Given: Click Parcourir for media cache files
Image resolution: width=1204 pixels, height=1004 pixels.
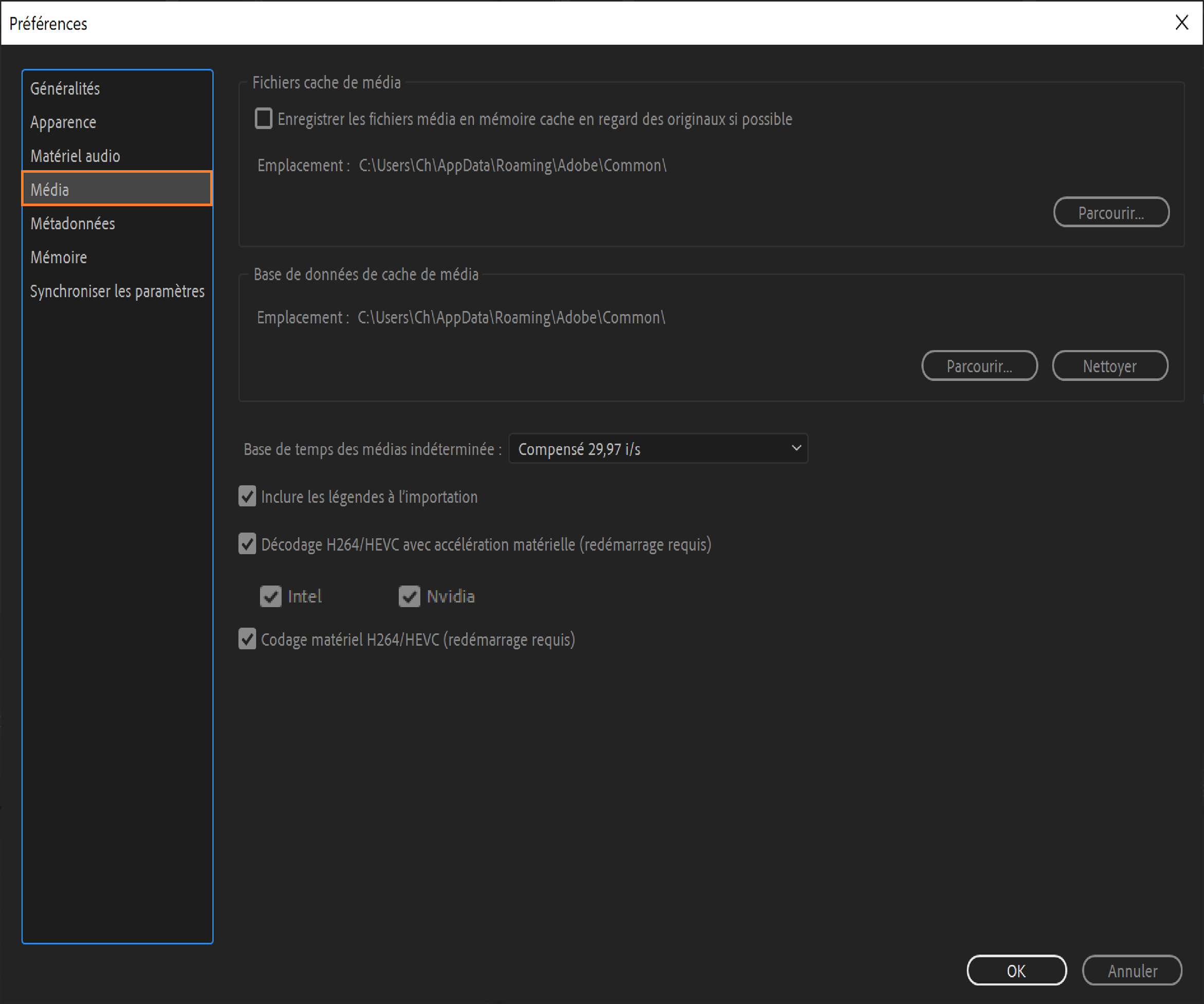Looking at the screenshot, I should click(x=1110, y=212).
